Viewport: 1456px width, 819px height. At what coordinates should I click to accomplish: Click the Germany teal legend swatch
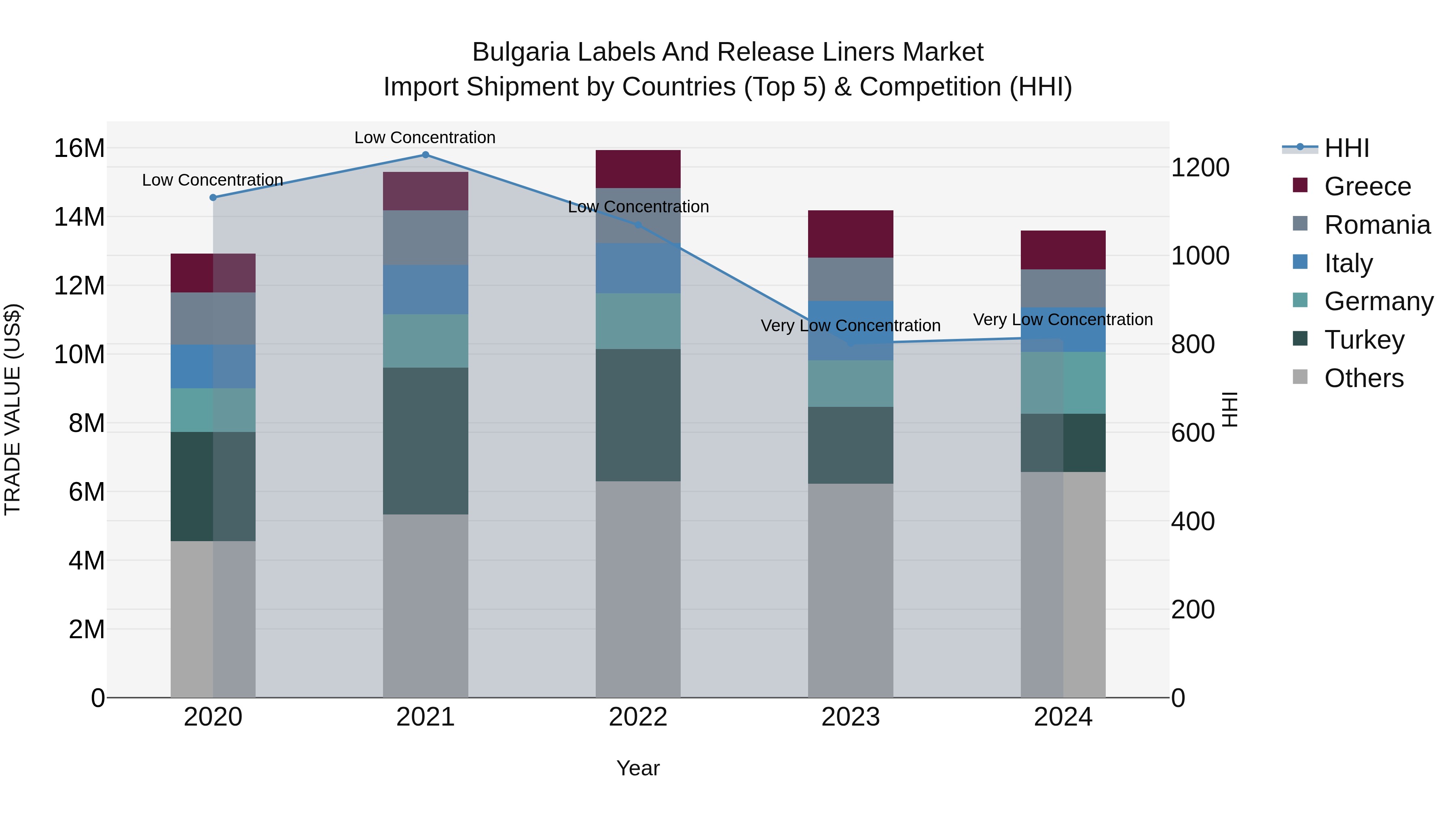pyautogui.click(x=1300, y=300)
